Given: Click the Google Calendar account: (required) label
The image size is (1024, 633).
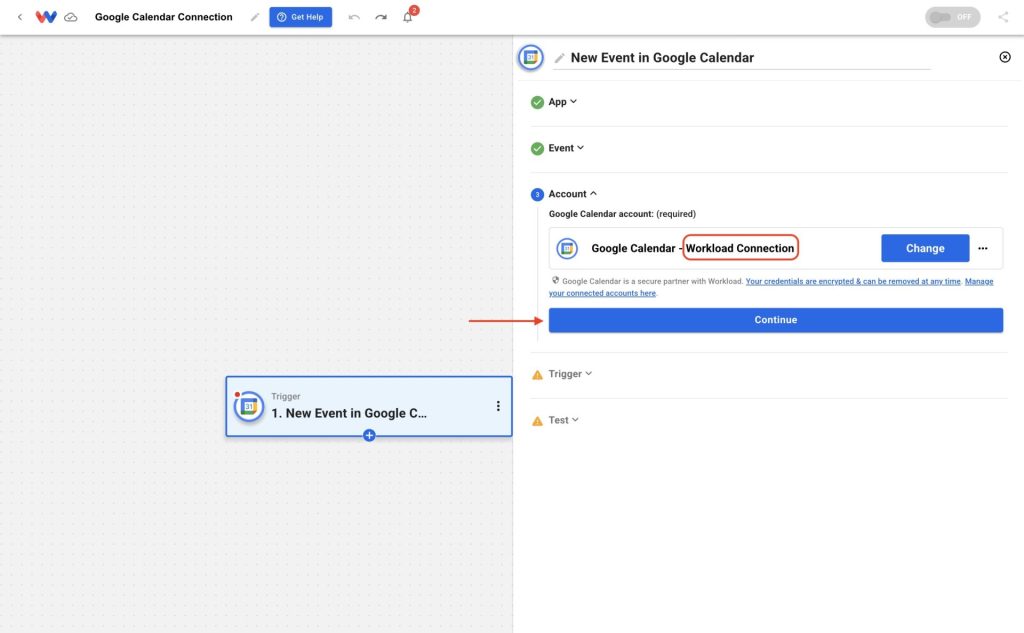Looking at the screenshot, I should (x=622, y=214).
